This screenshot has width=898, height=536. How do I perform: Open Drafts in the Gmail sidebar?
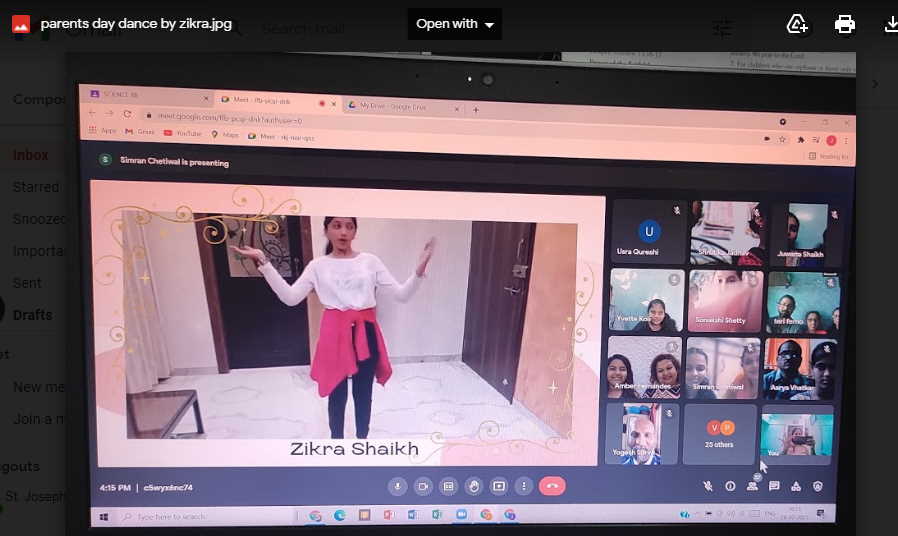[x=32, y=315]
